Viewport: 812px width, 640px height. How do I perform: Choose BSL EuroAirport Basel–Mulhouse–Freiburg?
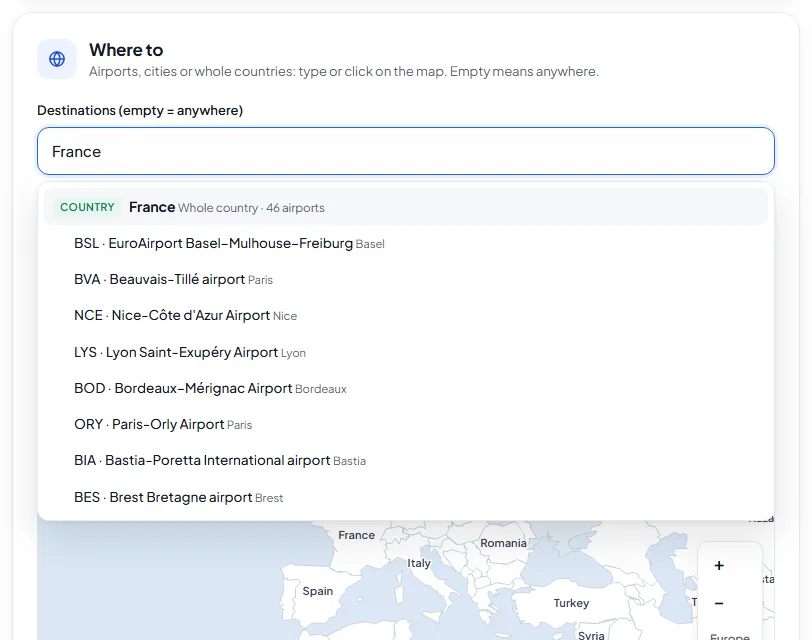click(406, 243)
